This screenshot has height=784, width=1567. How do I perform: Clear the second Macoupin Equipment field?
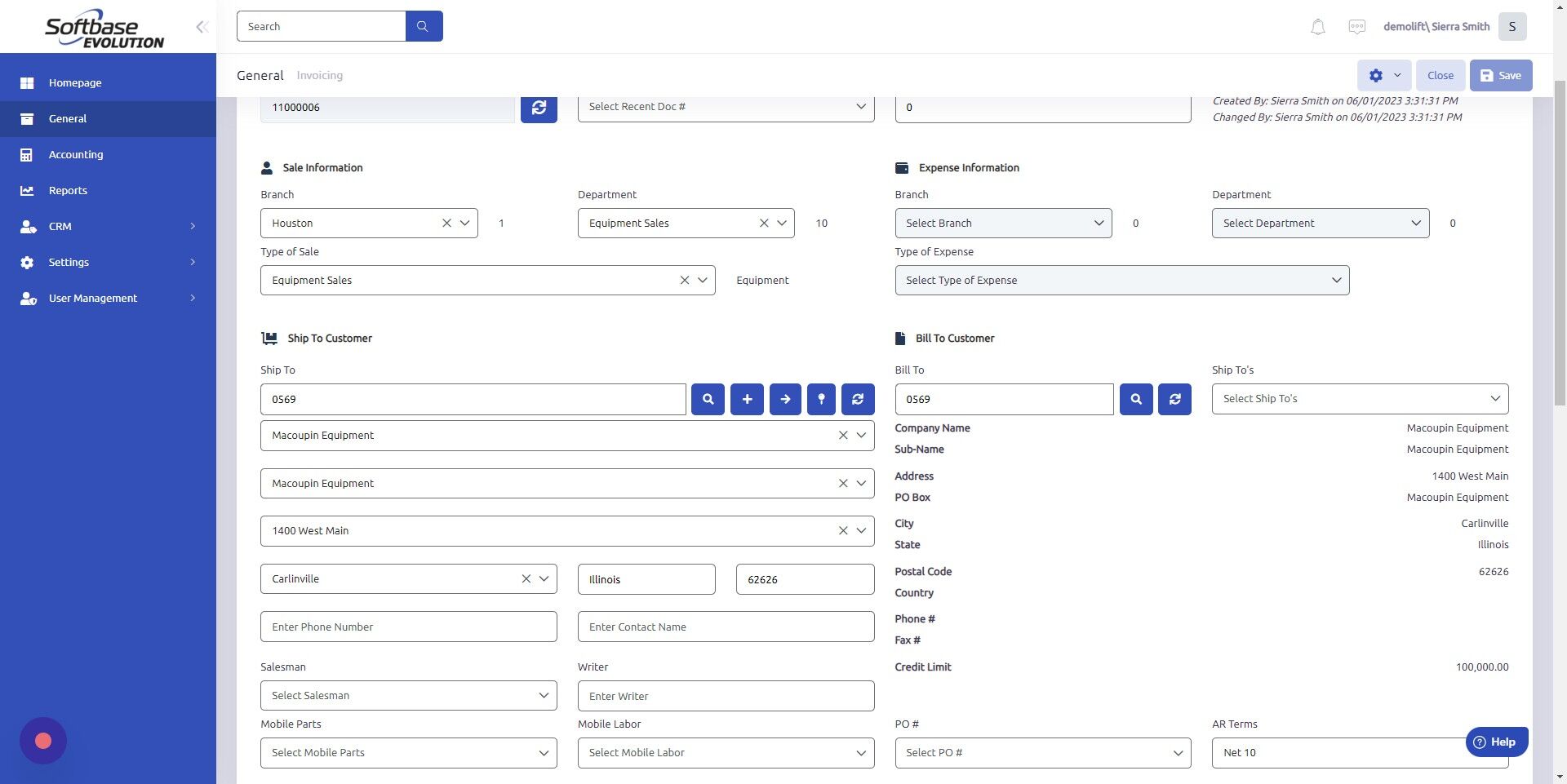coord(843,483)
